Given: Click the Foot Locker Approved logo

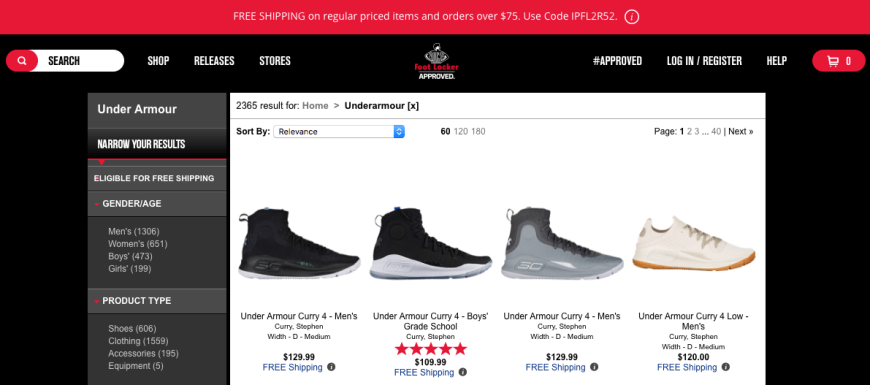Looking at the screenshot, I should click(436, 62).
